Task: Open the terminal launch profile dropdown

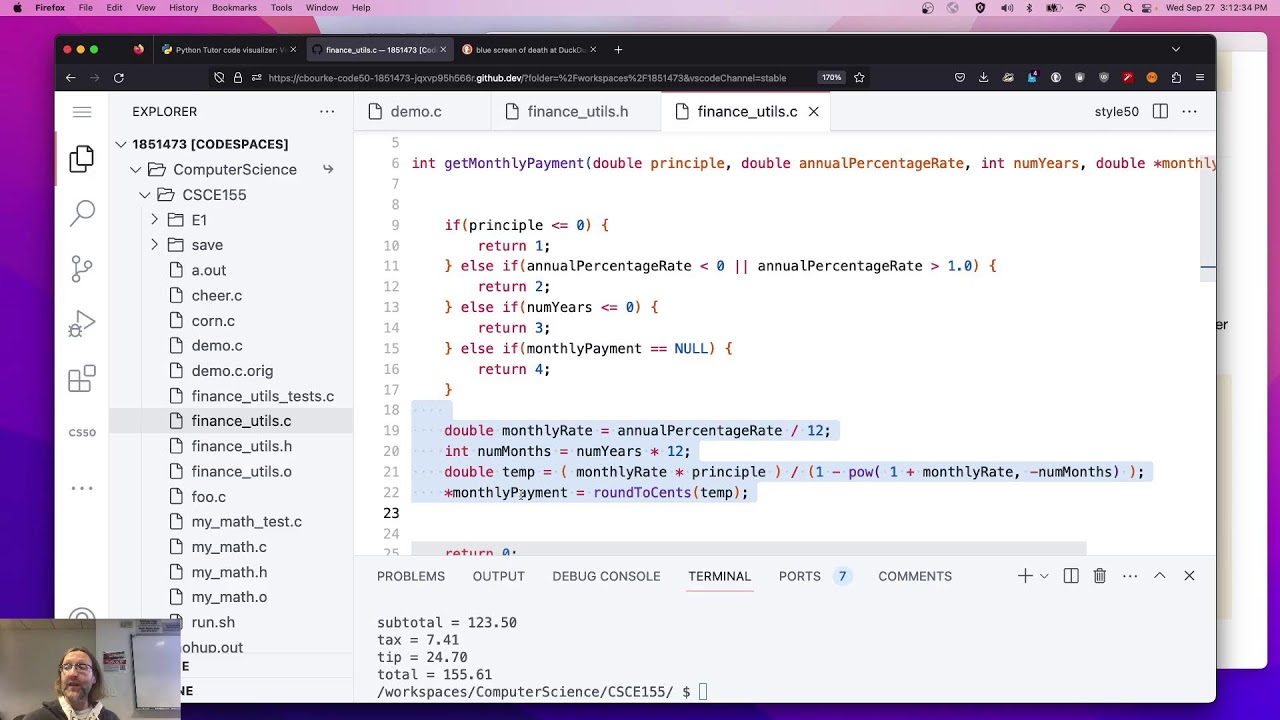Action: coord(1044,576)
